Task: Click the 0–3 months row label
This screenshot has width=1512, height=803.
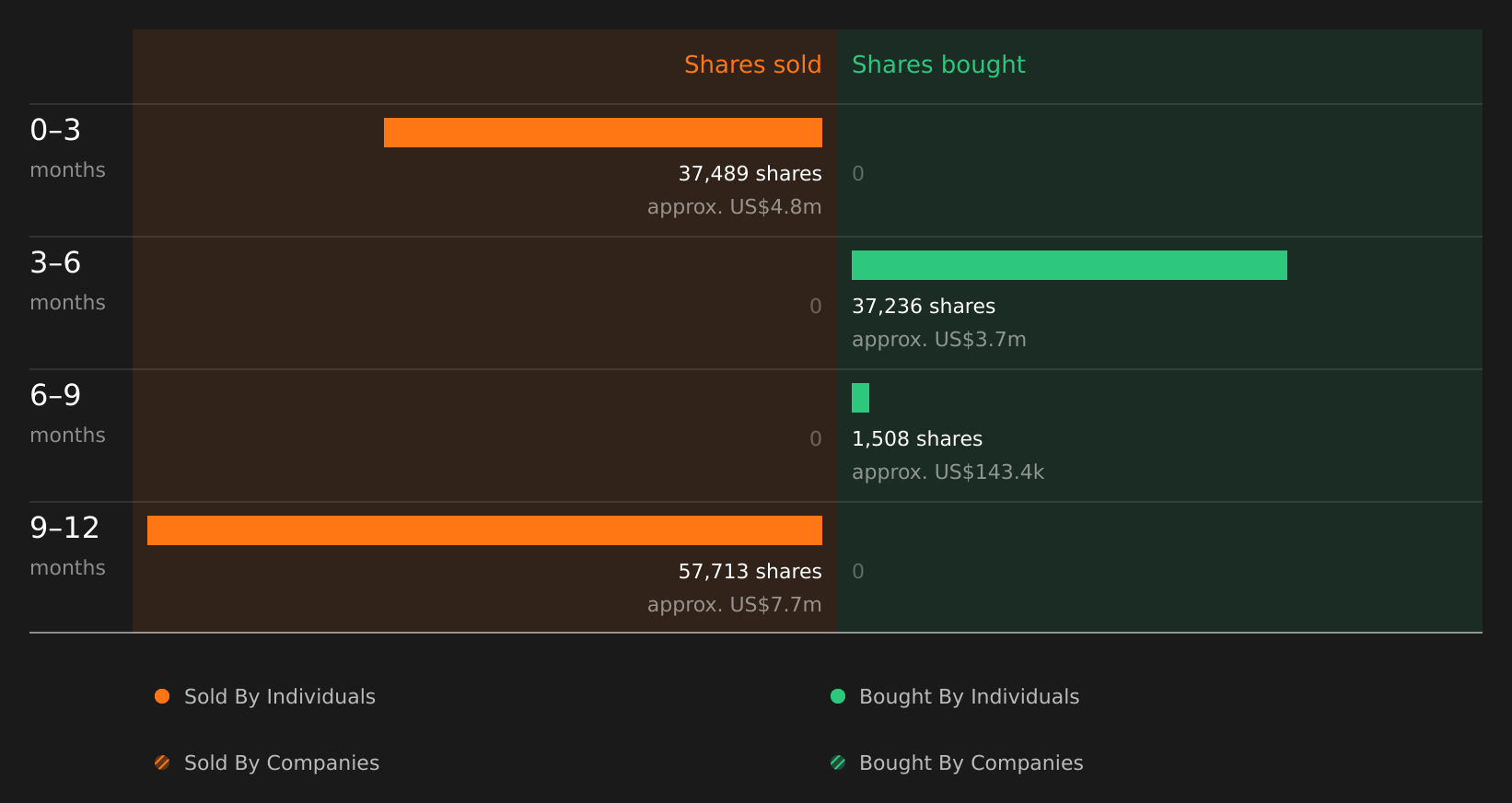Action: point(67,147)
